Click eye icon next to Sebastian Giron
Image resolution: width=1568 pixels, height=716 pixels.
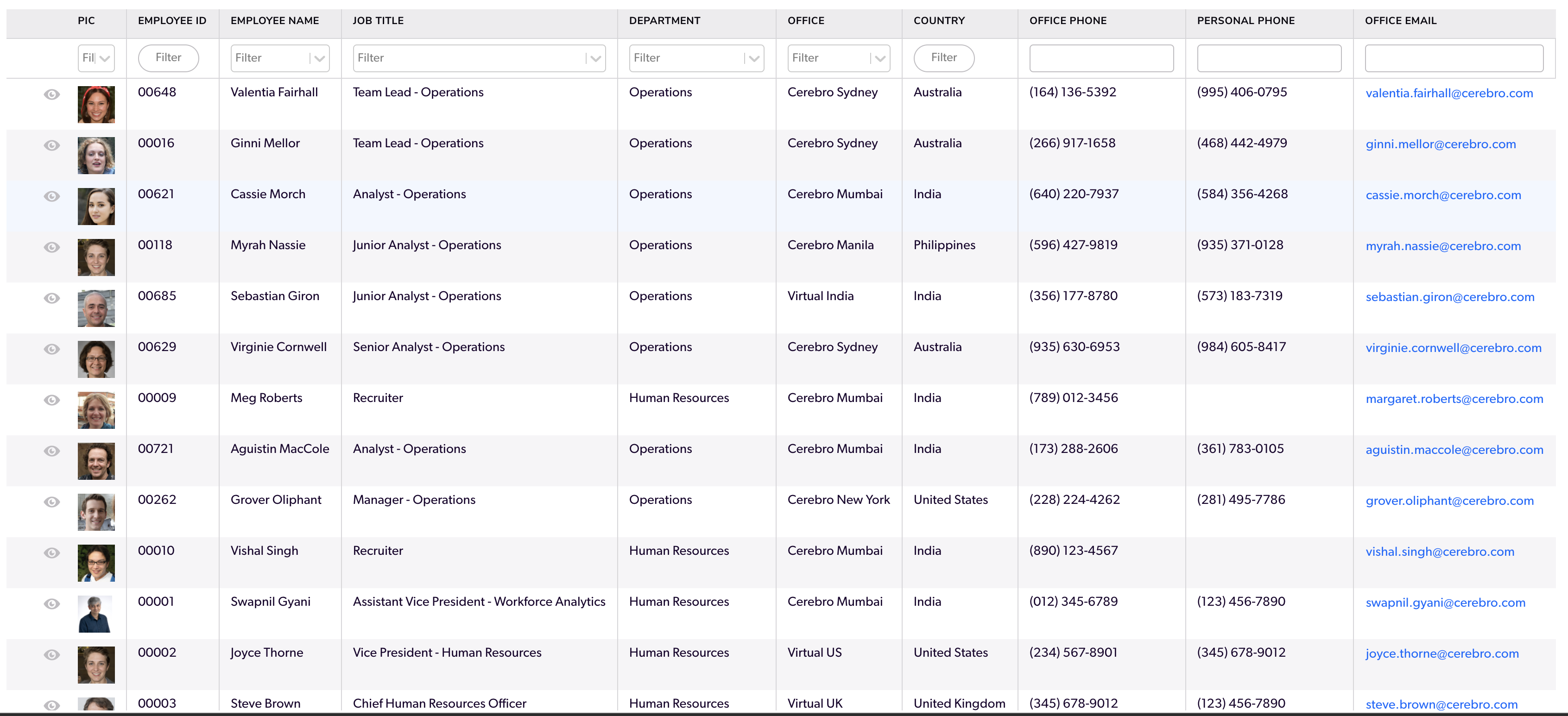[x=52, y=298]
